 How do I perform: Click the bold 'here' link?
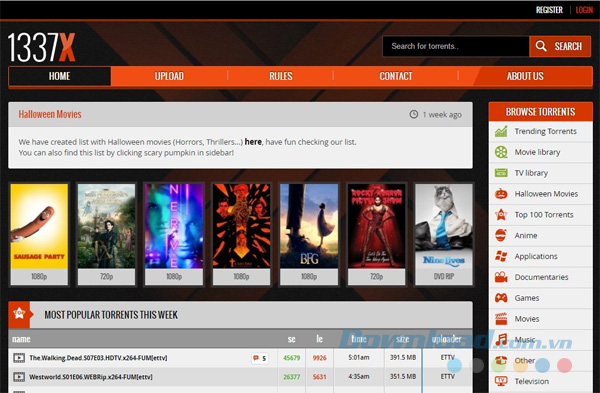pos(253,142)
